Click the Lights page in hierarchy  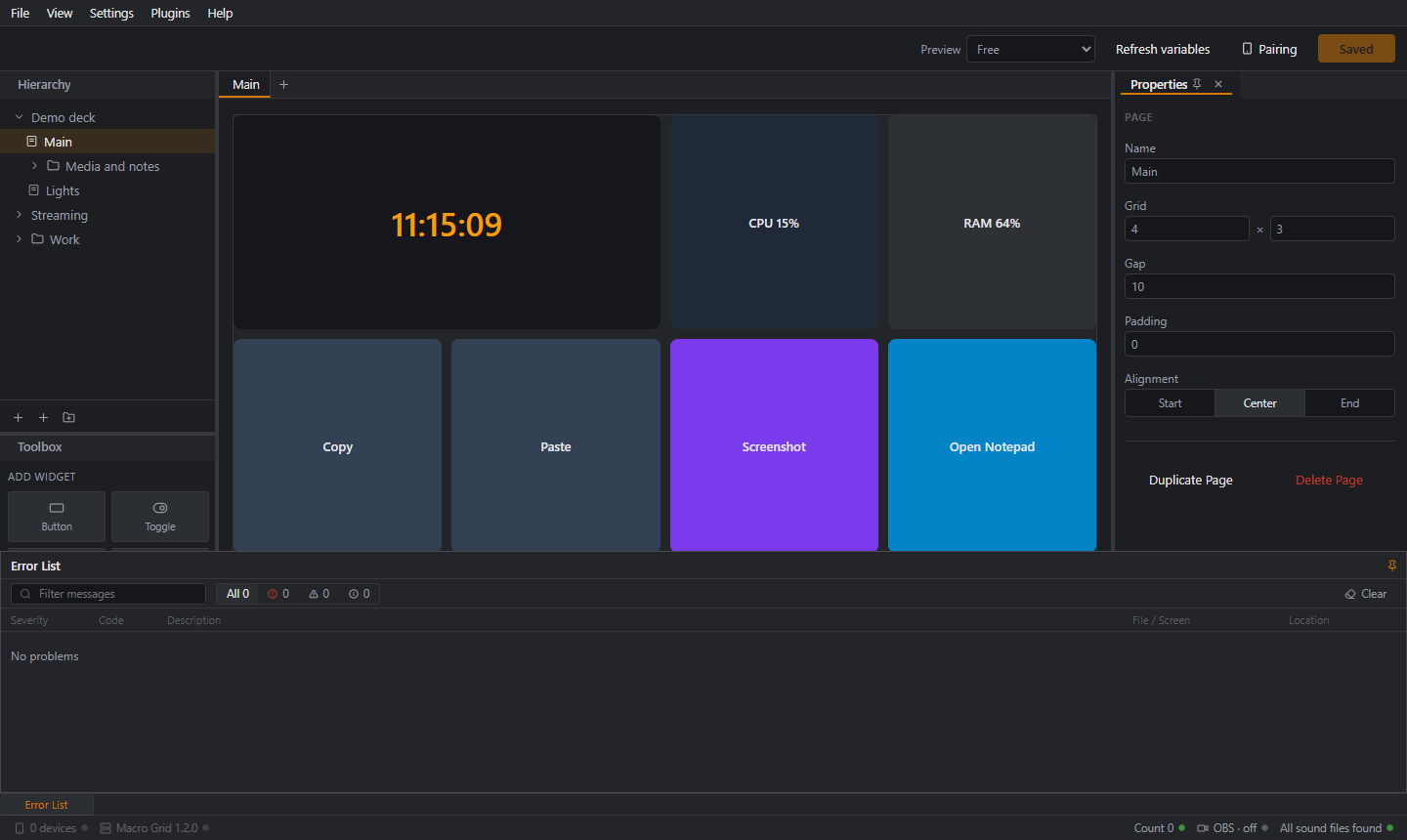click(x=107, y=190)
